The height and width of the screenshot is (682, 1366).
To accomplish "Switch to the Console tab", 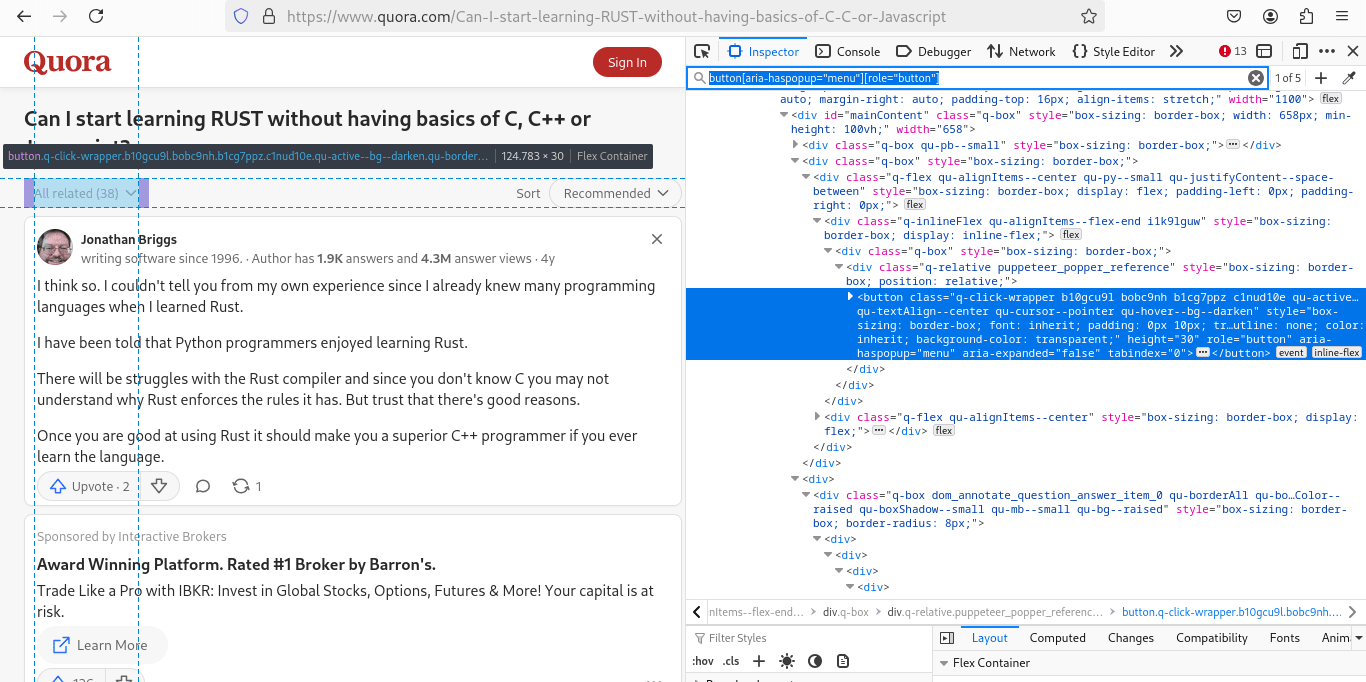I will (x=848, y=51).
